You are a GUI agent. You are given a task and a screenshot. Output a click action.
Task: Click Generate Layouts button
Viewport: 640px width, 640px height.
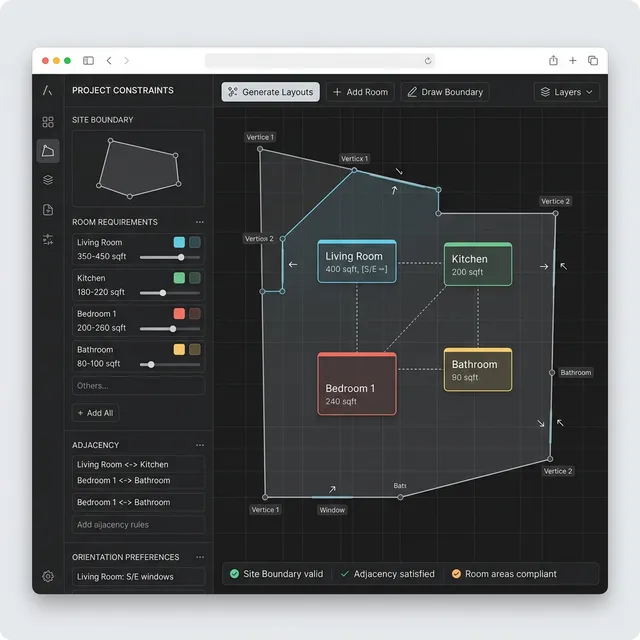pos(270,92)
